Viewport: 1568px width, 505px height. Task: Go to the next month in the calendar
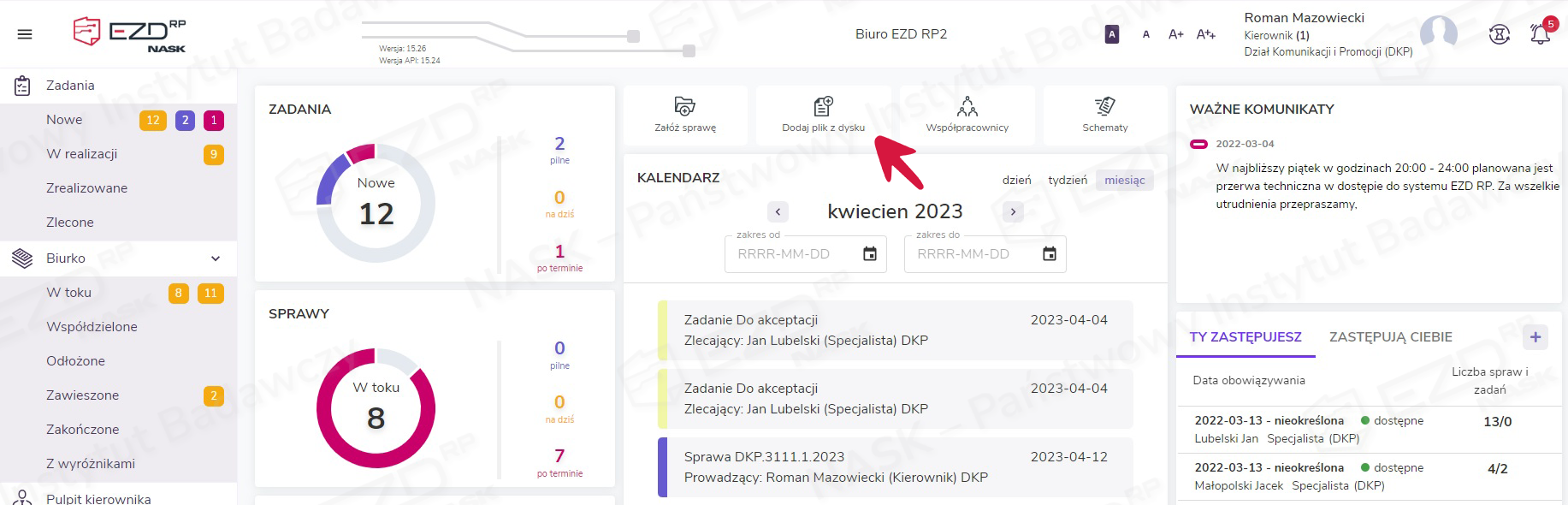[x=1013, y=211]
